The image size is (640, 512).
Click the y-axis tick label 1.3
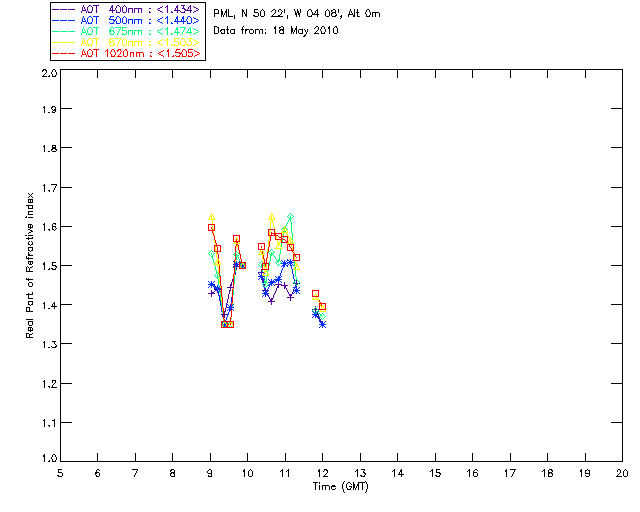pos(49,345)
